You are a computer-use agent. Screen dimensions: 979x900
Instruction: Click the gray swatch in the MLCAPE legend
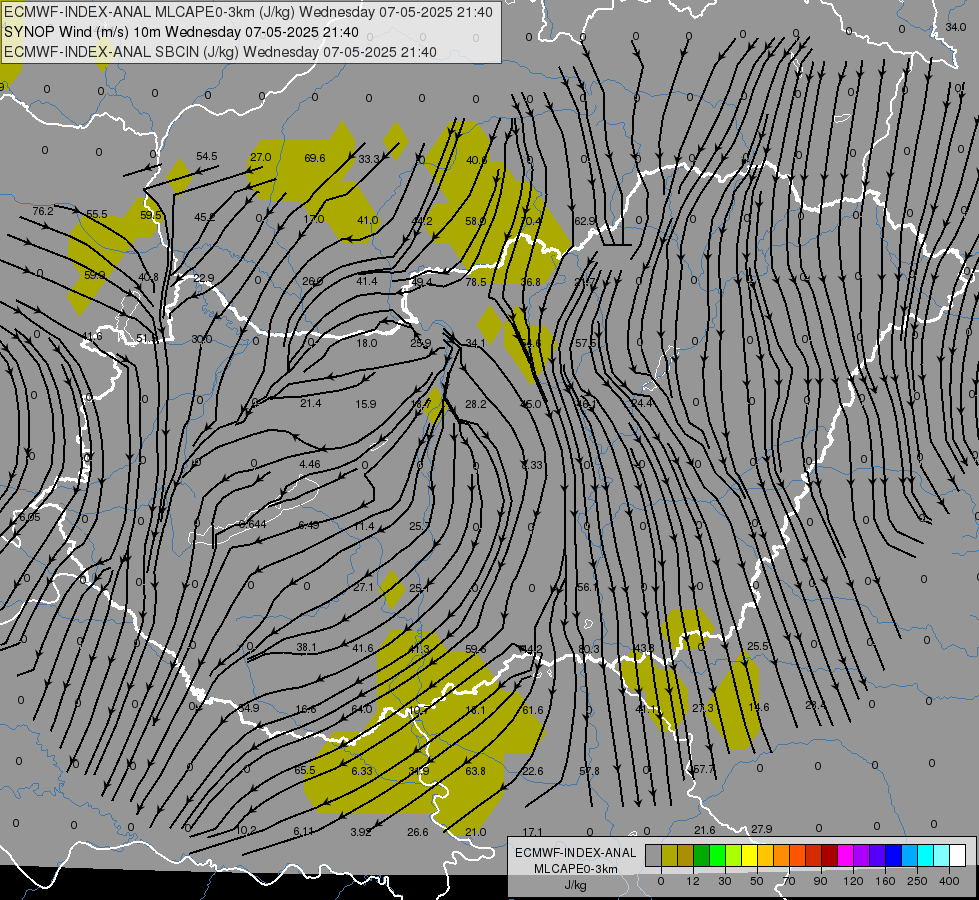[654, 855]
